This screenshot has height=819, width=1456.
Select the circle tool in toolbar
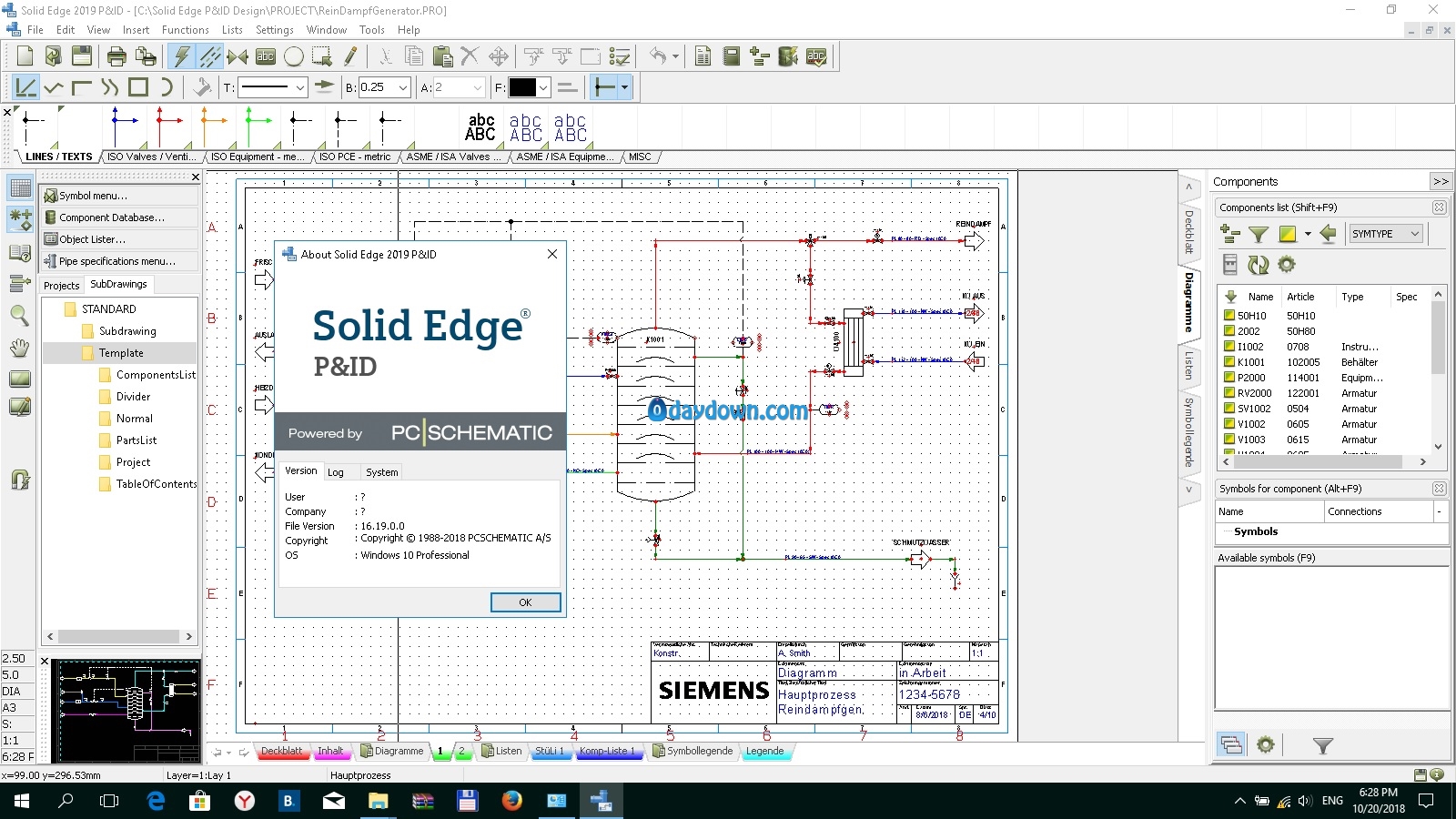coord(294,56)
